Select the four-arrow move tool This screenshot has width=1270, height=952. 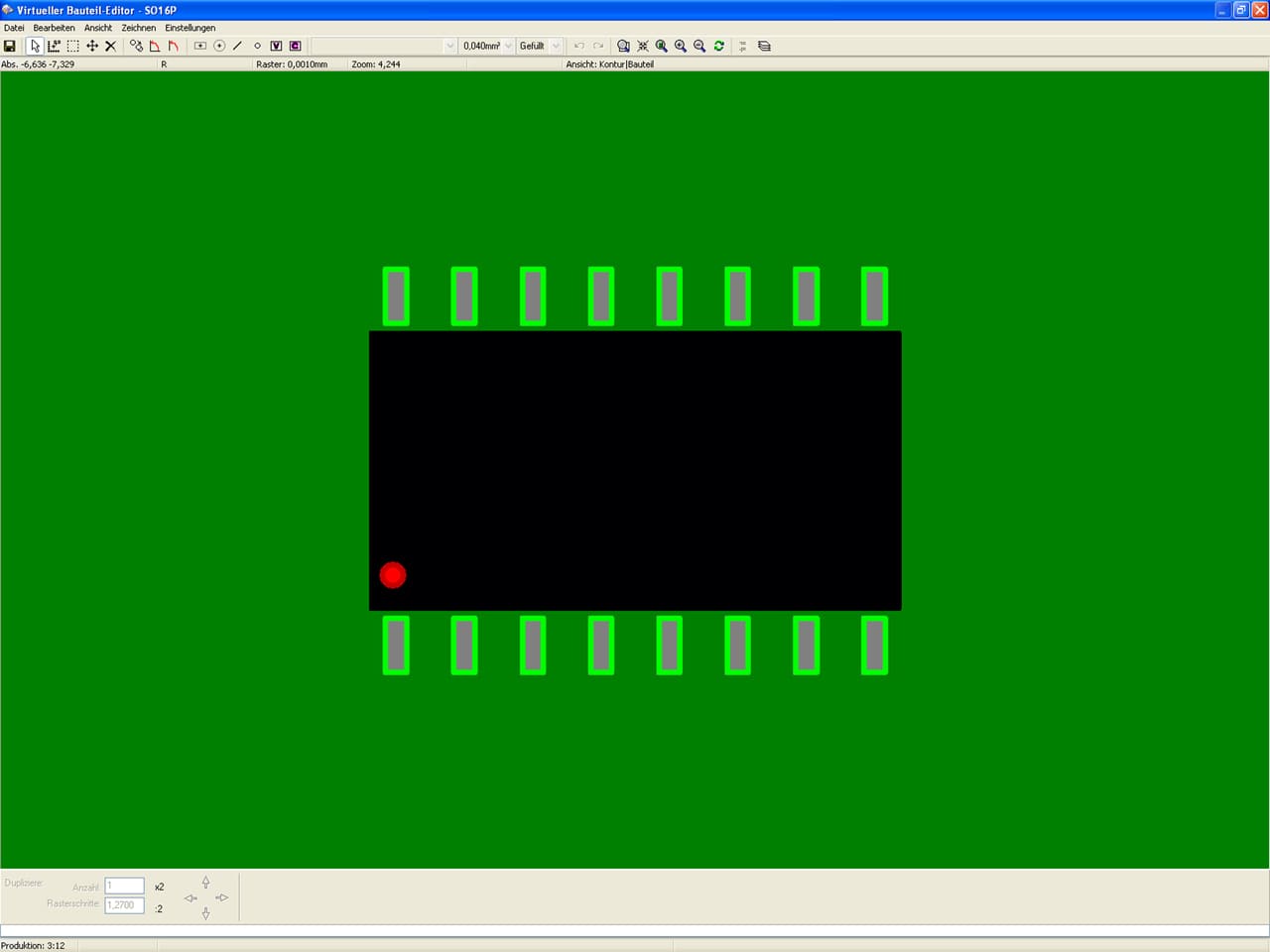91,46
